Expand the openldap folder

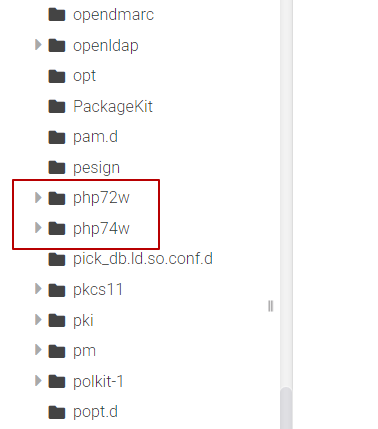(x=38, y=45)
